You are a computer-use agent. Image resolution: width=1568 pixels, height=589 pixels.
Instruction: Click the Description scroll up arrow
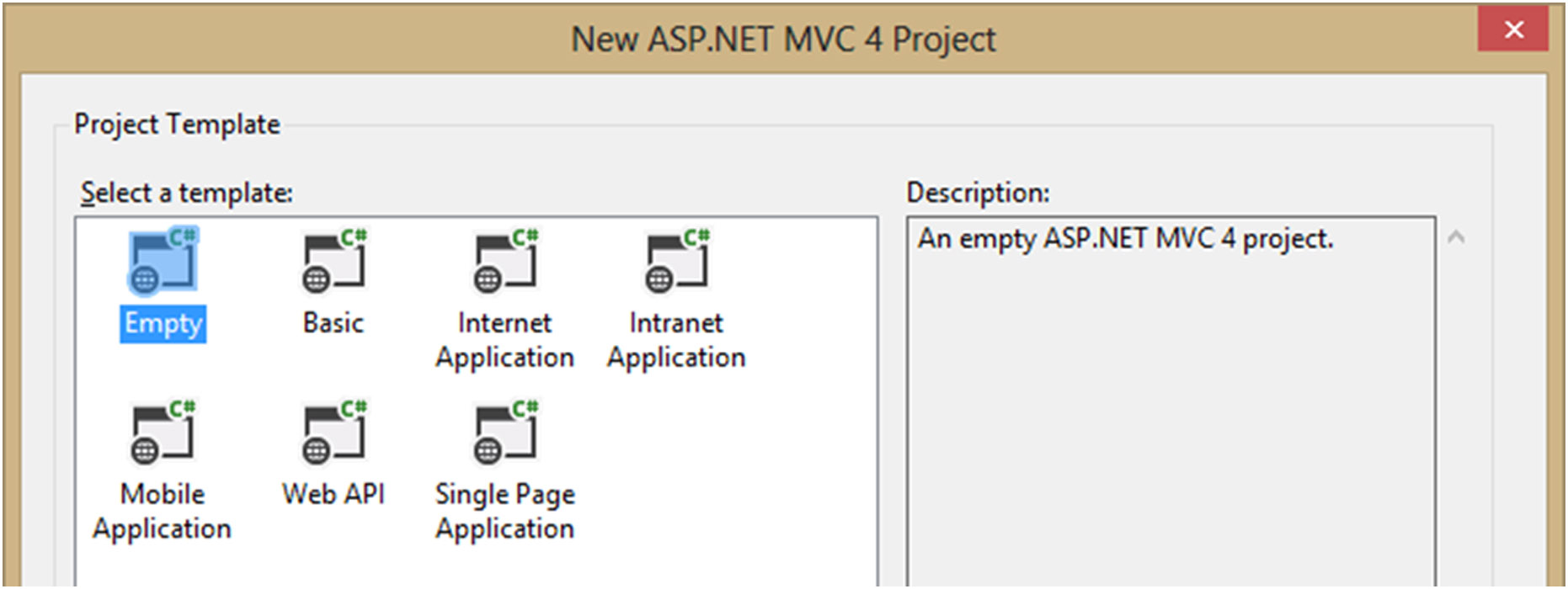point(1456,238)
